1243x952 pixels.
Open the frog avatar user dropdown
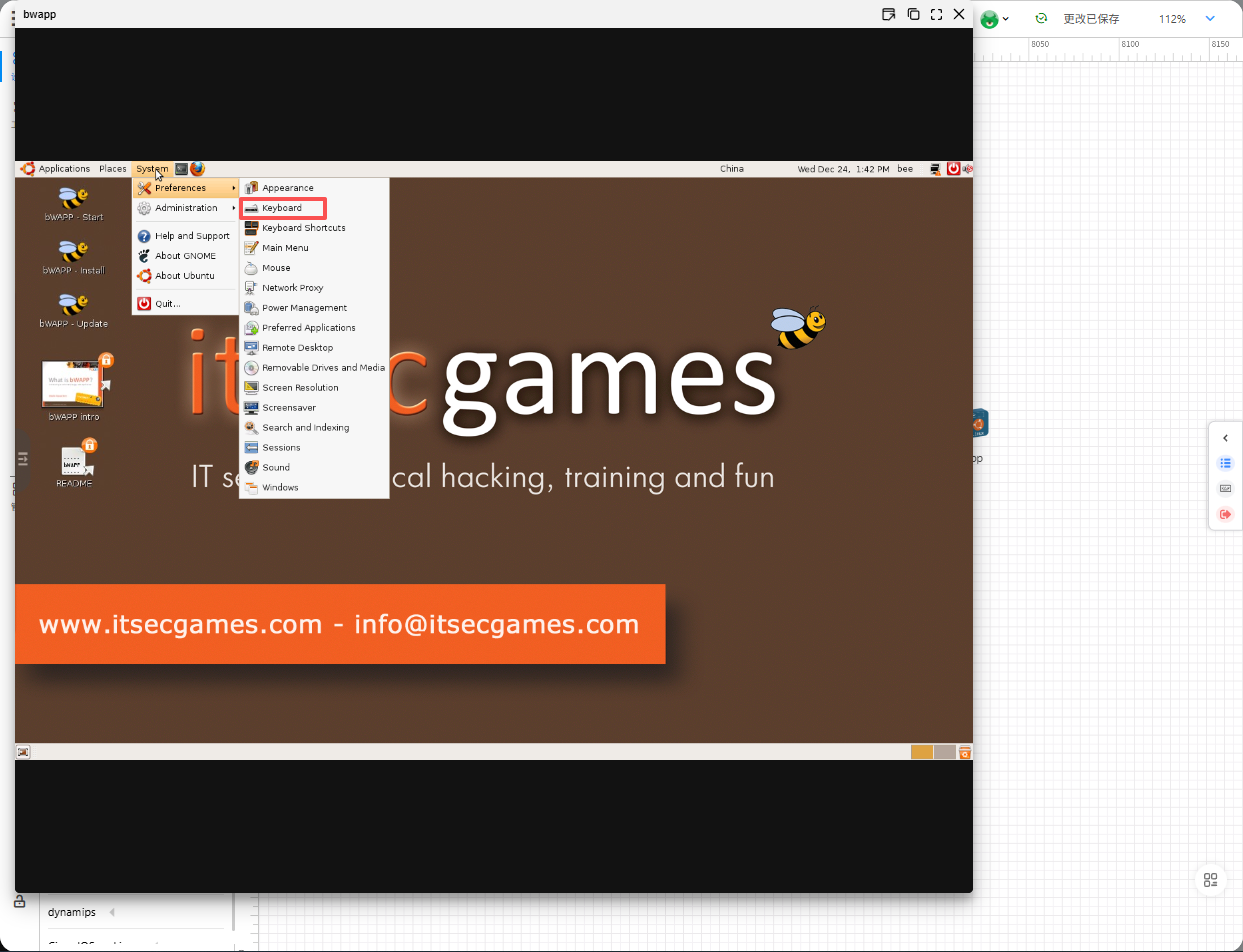[x=994, y=19]
